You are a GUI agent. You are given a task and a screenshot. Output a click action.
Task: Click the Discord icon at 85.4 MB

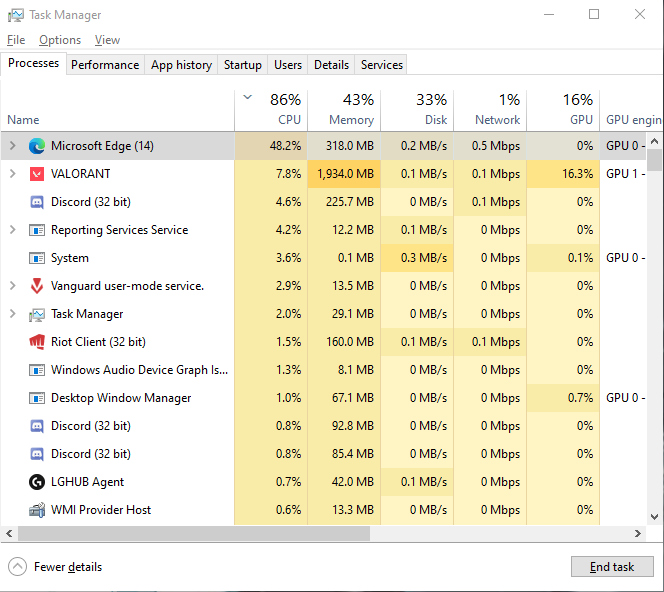tap(37, 454)
